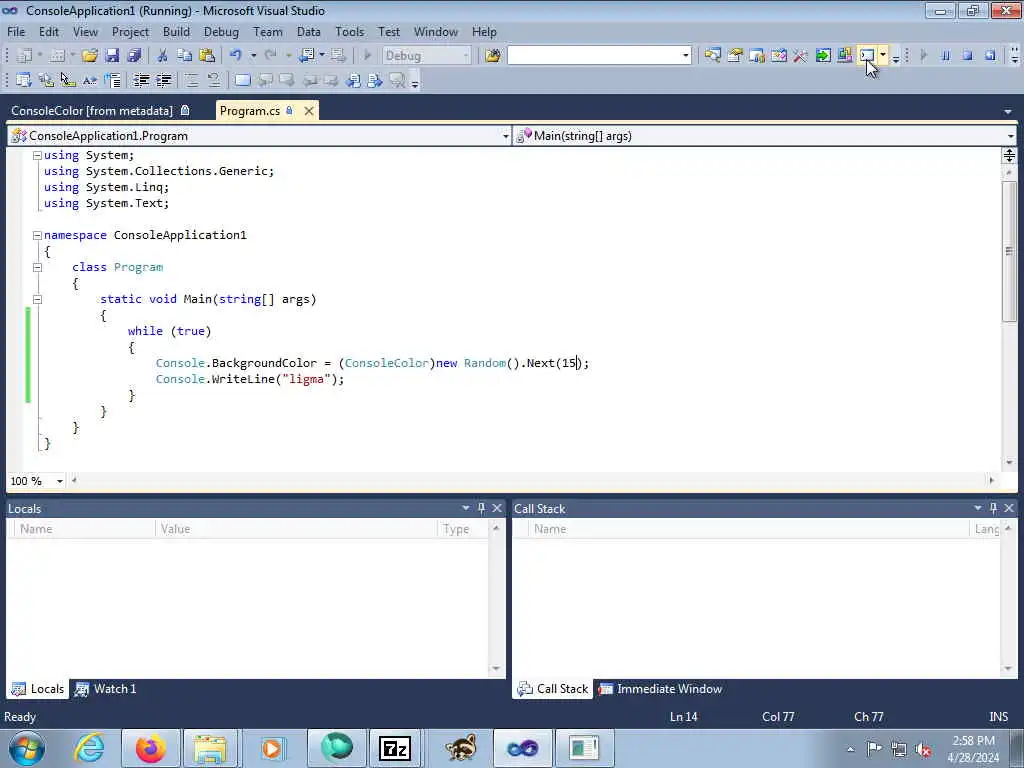Switch to the Immediate Window tab

click(661, 689)
